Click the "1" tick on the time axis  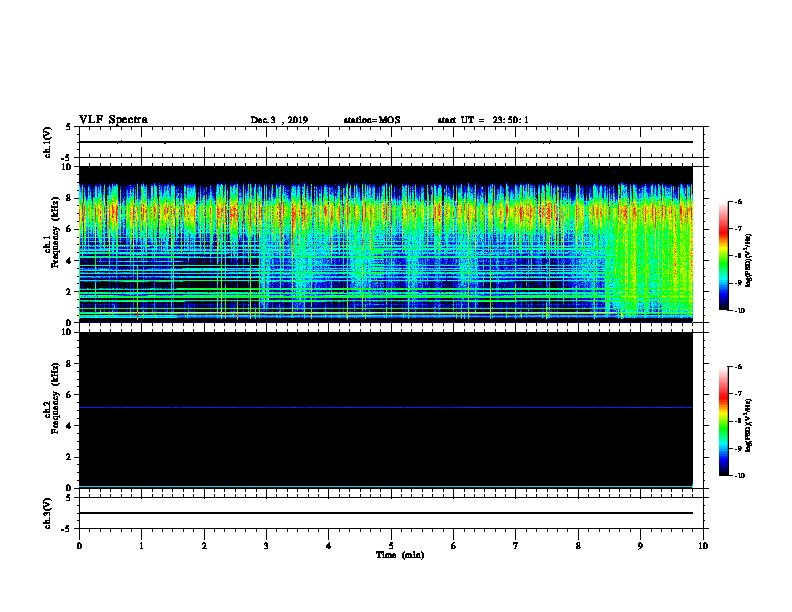[x=141, y=546]
